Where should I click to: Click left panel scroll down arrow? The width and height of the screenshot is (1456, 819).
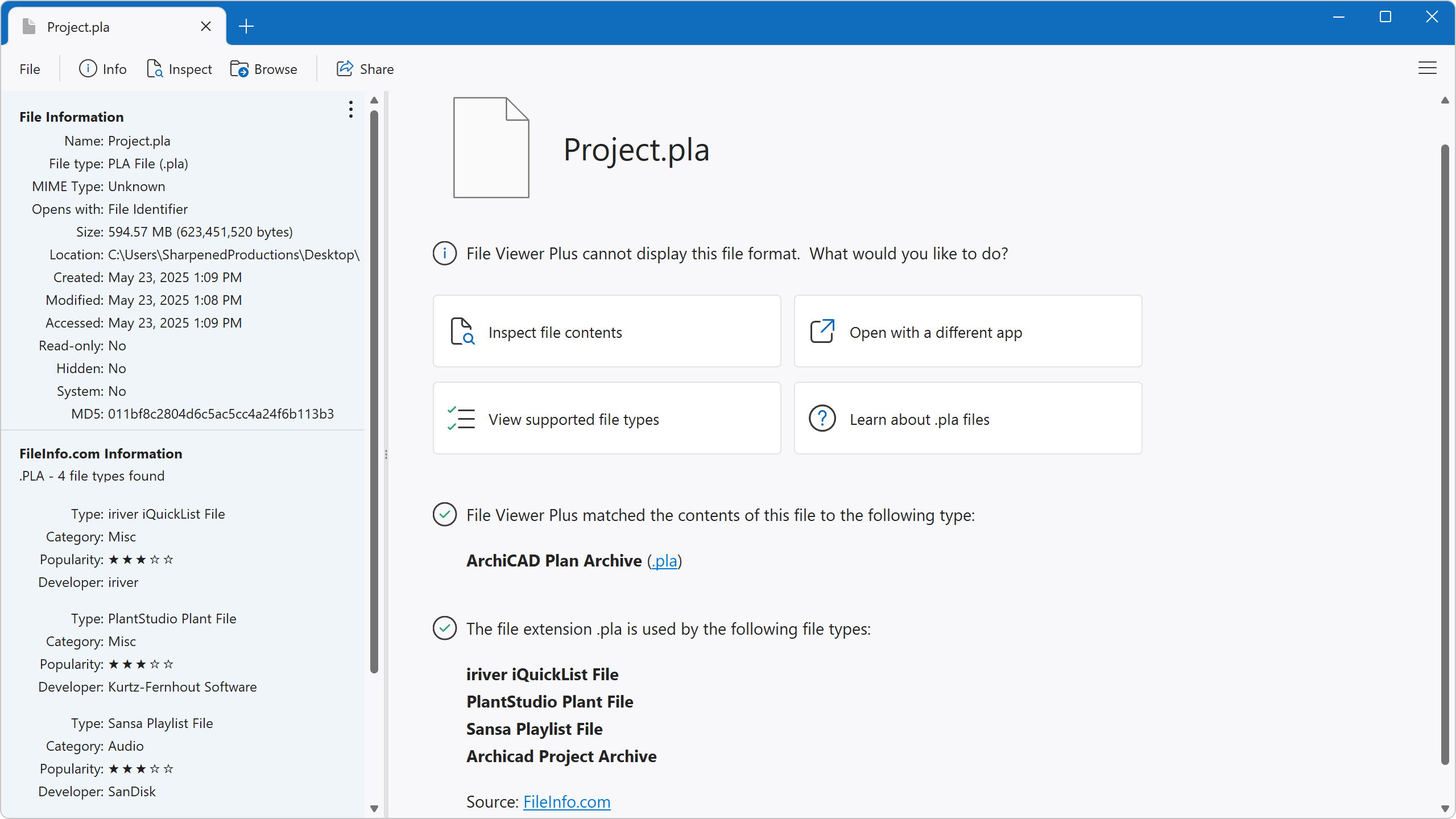[374, 808]
